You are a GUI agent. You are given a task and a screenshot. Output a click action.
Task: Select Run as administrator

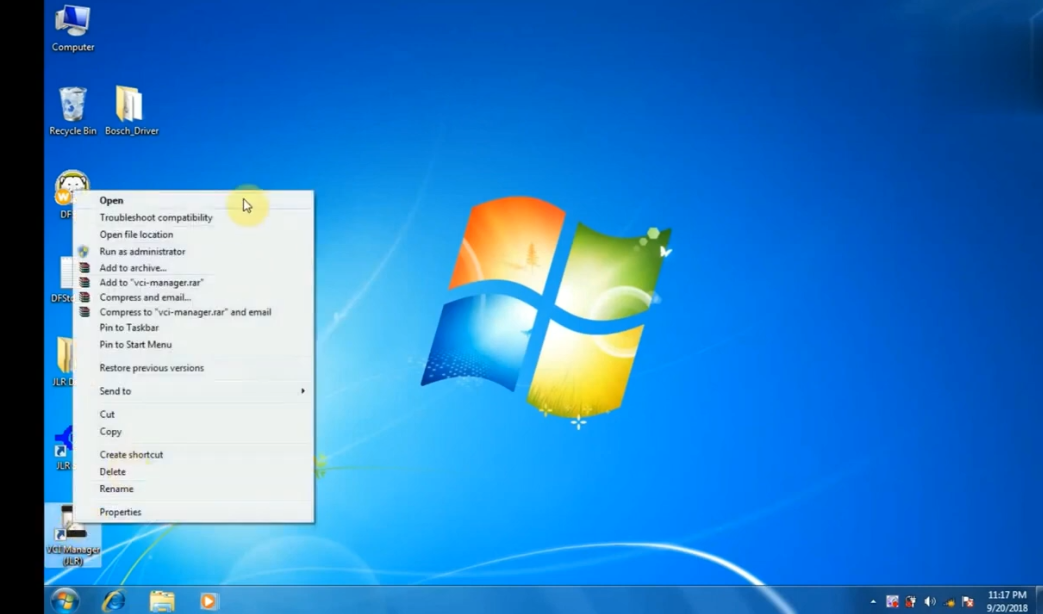(x=193, y=251)
